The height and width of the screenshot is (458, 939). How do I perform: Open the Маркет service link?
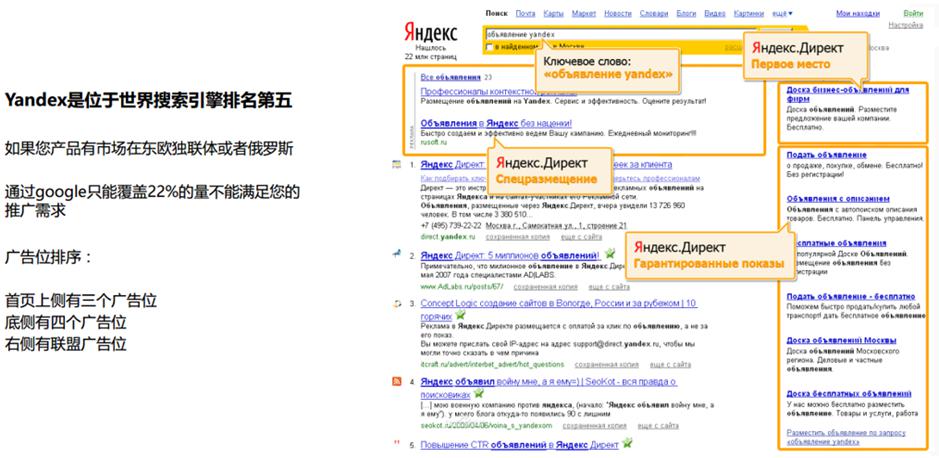[x=583, y=13]
